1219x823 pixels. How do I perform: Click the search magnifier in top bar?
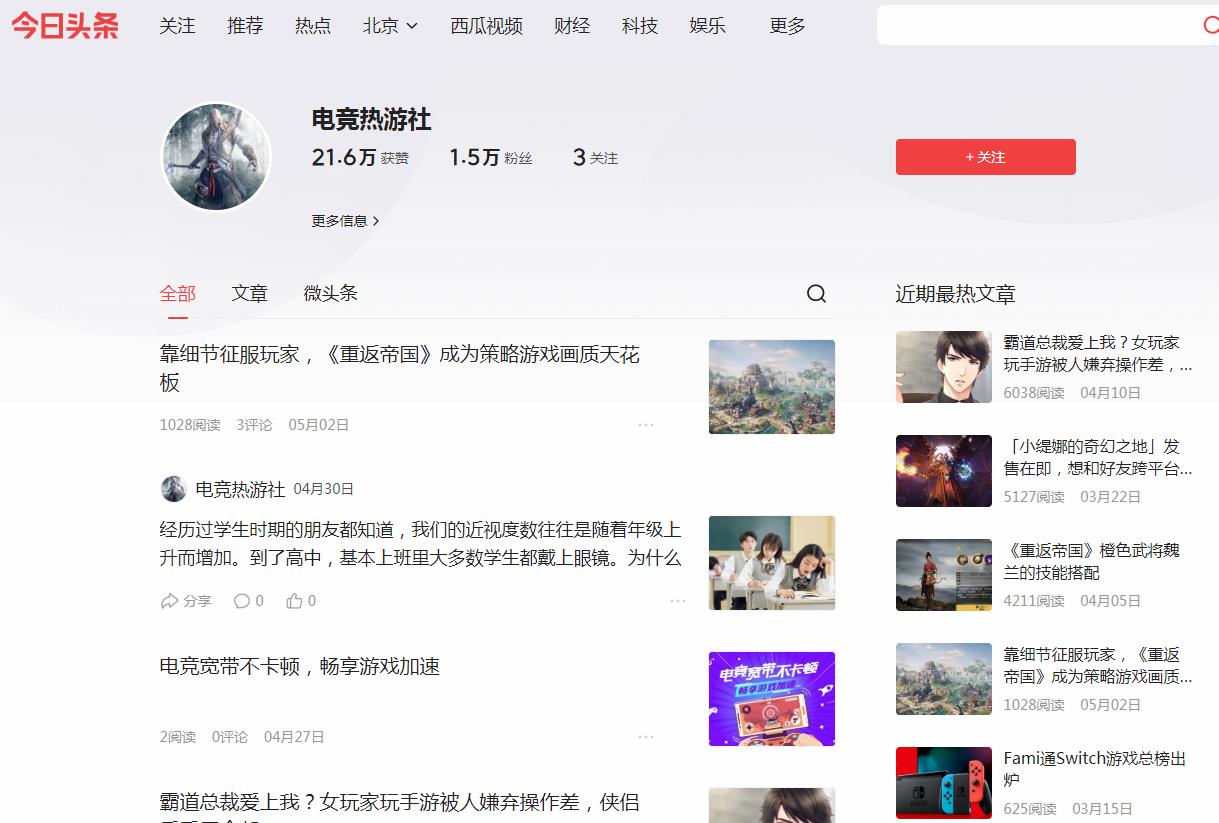[x=1210, y=26]
